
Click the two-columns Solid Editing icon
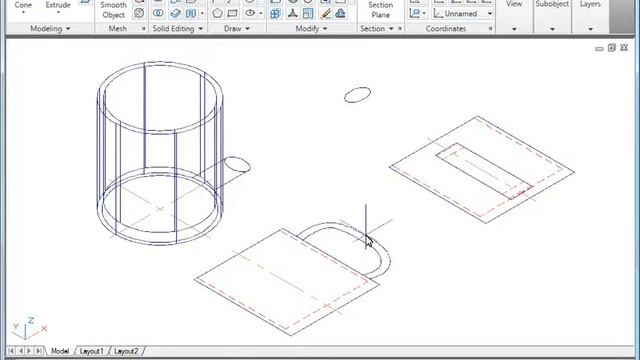pos(191,13)
